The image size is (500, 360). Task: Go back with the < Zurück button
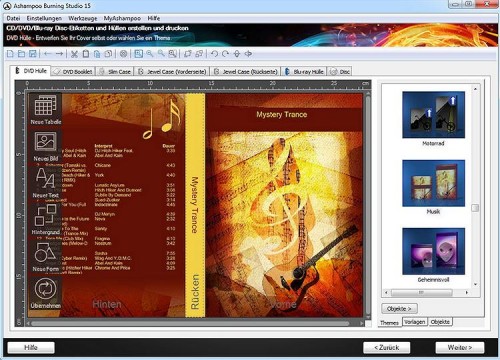coord(387,347)
